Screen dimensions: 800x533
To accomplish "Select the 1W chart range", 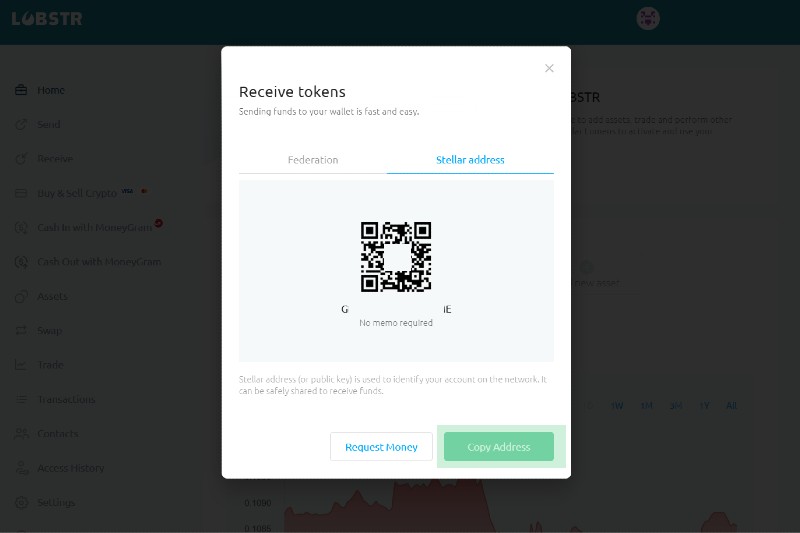I will coord(617,406).
